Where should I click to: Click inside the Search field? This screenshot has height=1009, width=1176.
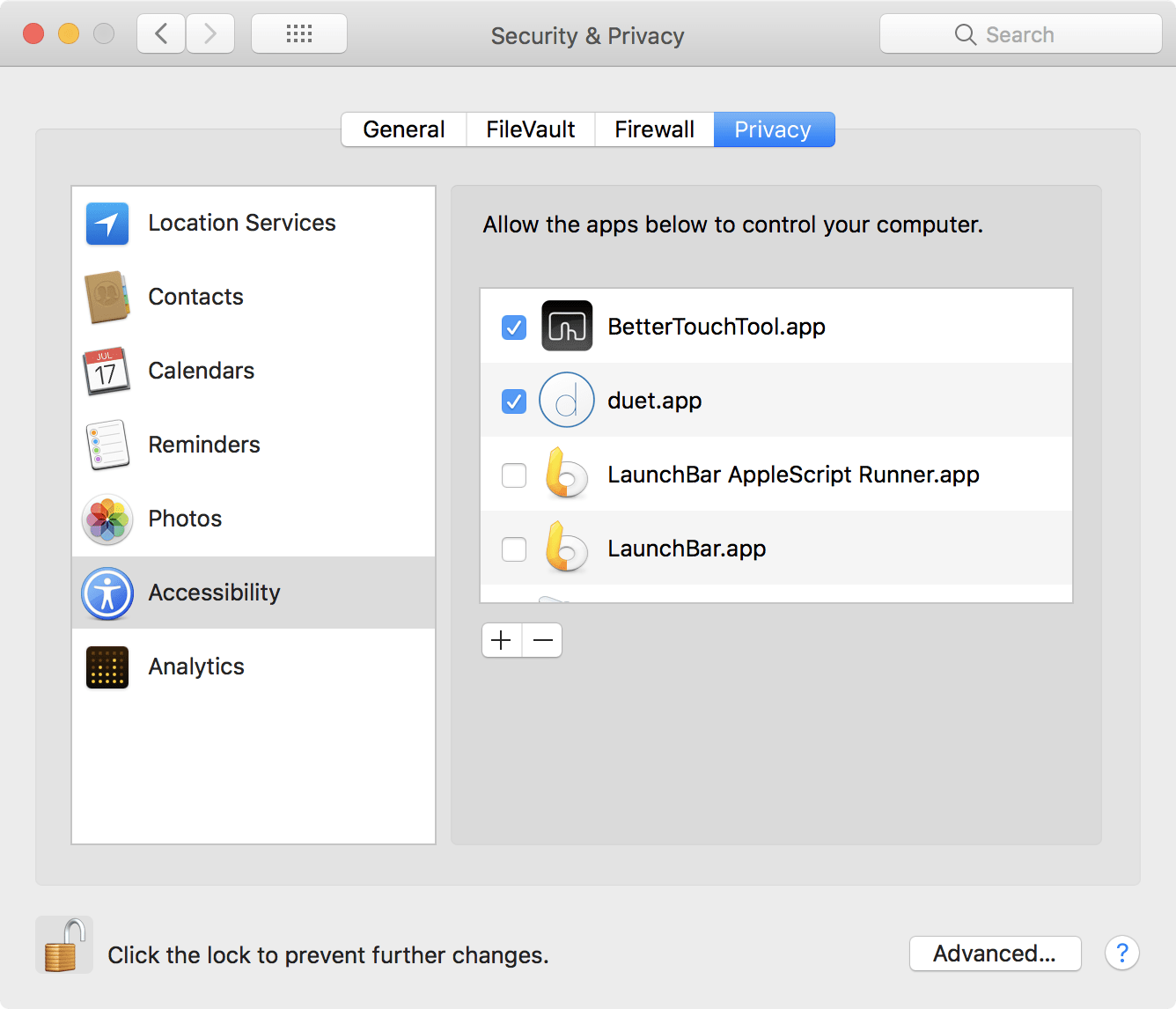coord(1021,33)
